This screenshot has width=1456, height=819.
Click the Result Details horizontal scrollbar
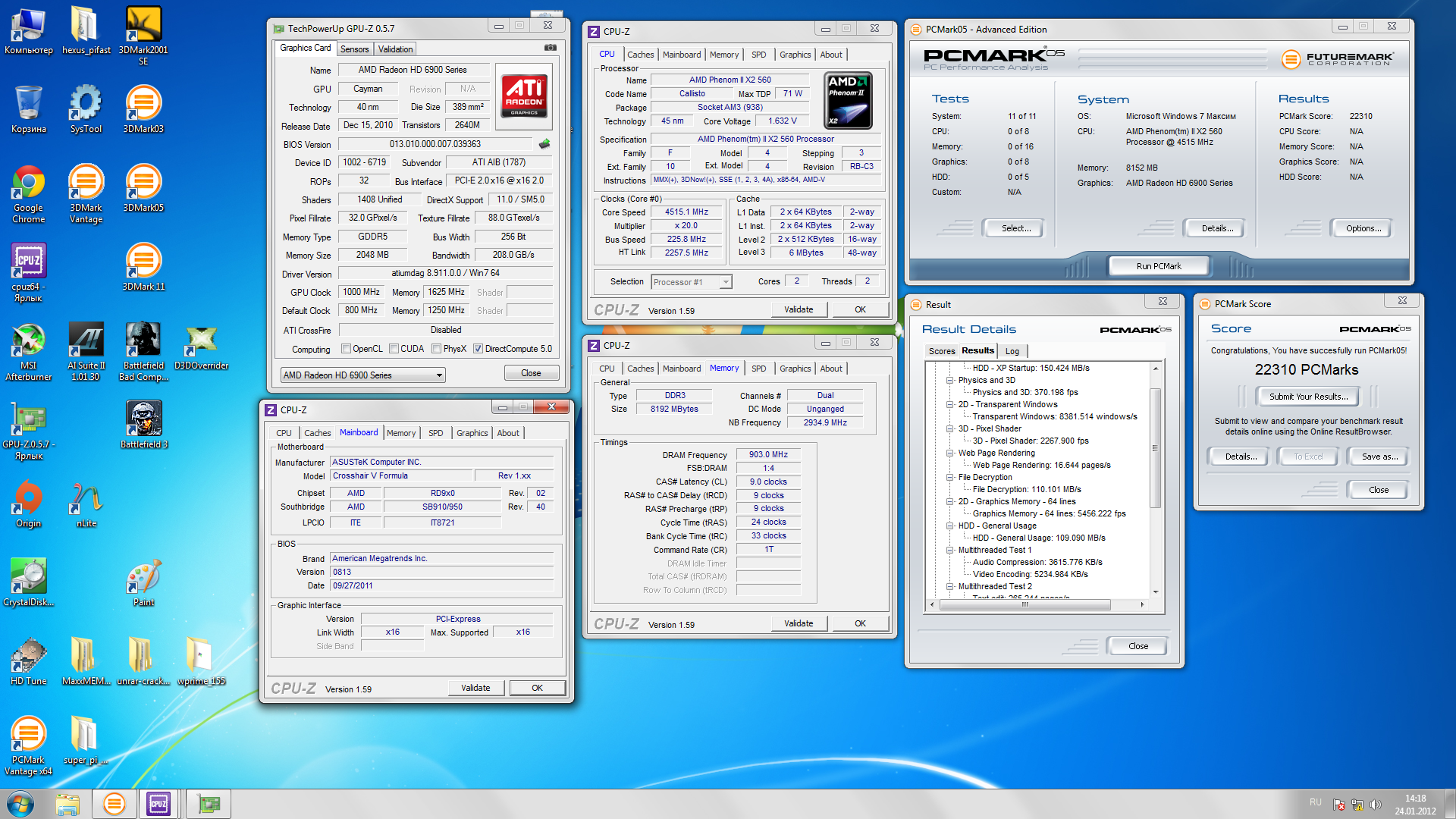click(x=1025, y=604)
